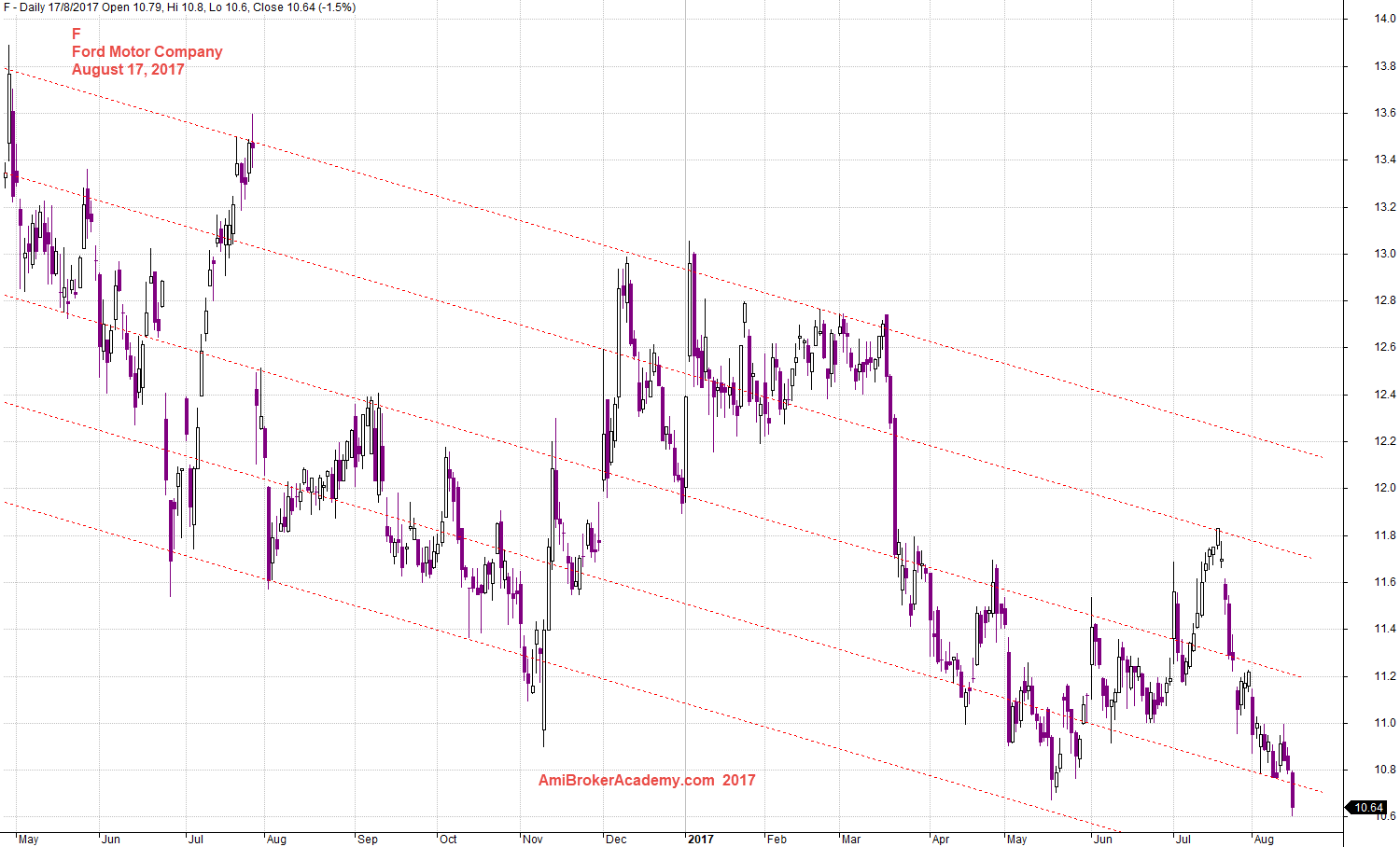Click the 11.2 price axis label

point(1384,676)
